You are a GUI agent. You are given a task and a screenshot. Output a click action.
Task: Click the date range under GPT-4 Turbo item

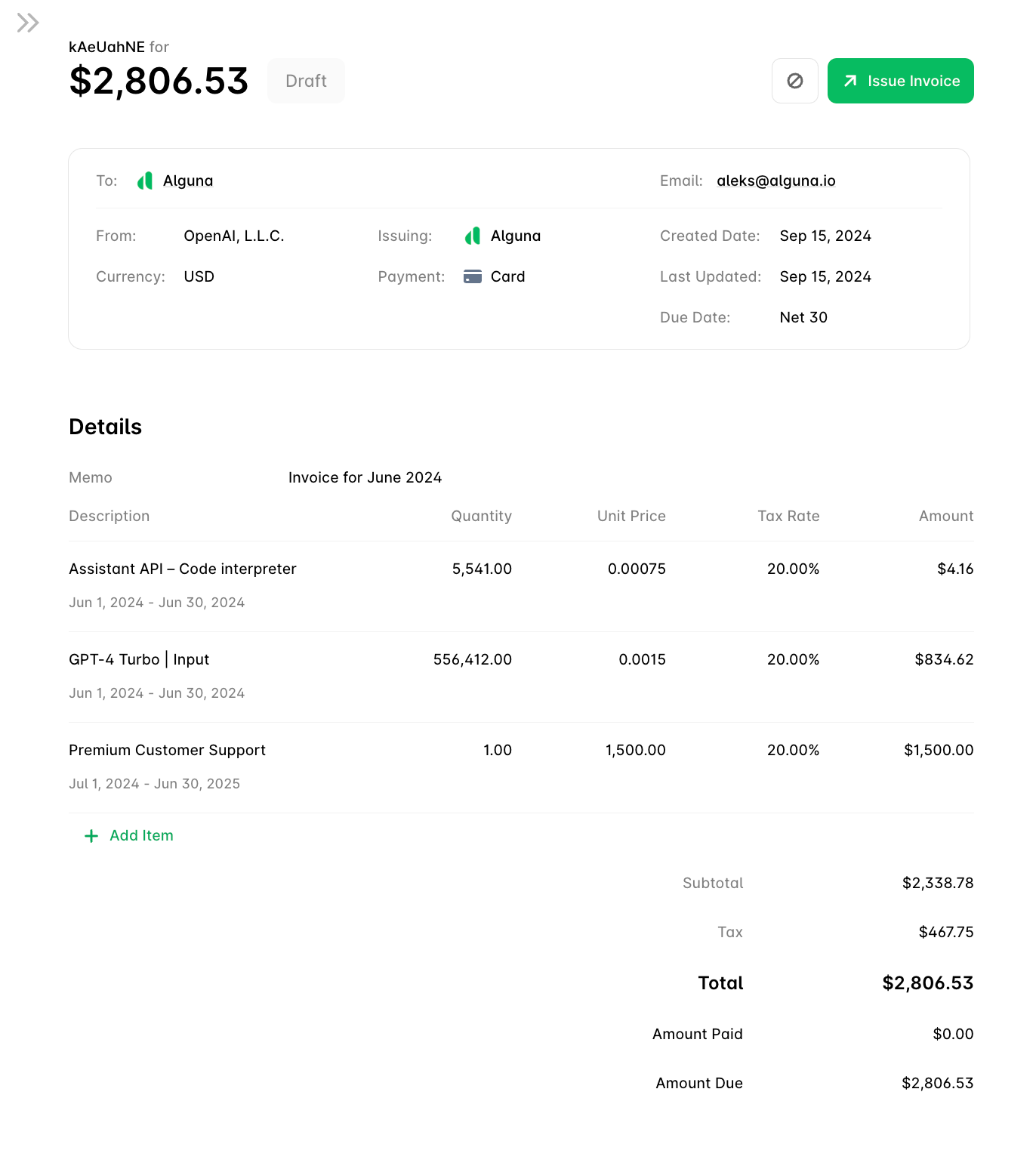(157, 693)
